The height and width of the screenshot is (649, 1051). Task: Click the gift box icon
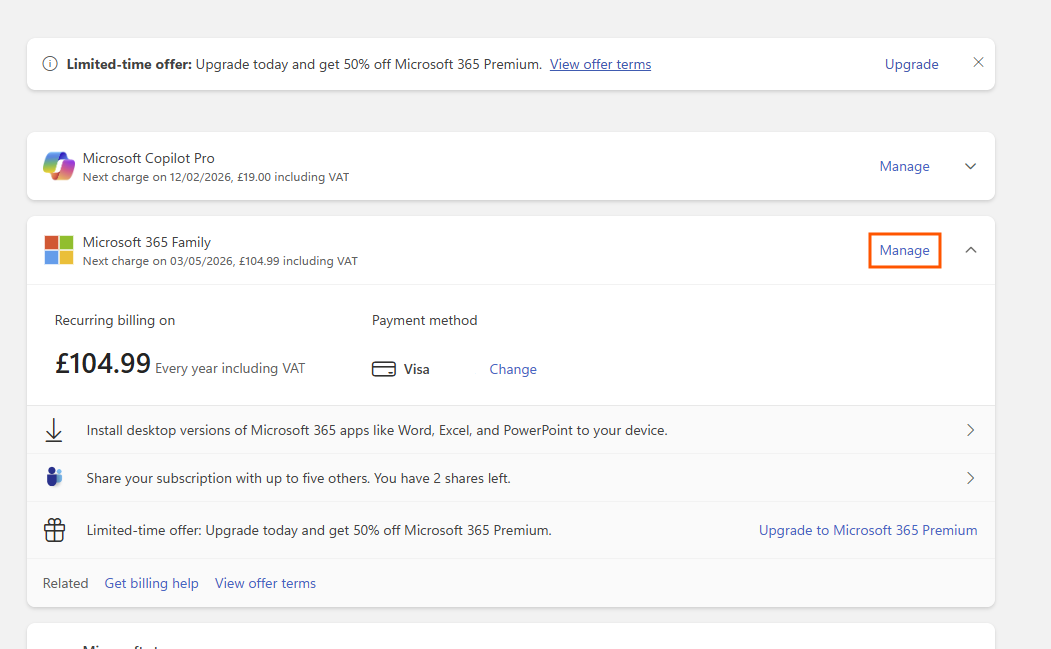[x=54, y=530]
